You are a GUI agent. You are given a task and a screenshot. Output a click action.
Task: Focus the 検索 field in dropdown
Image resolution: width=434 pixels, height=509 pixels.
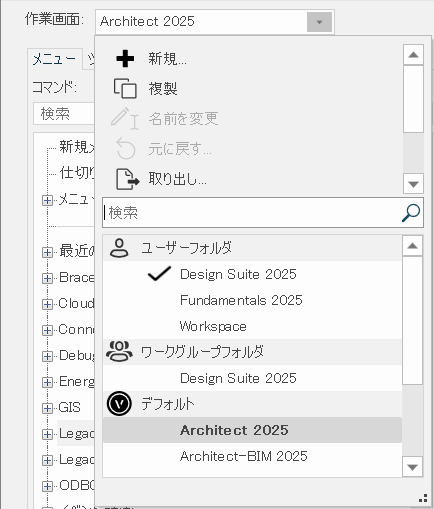pyautogui.click(x=251, y=213)
